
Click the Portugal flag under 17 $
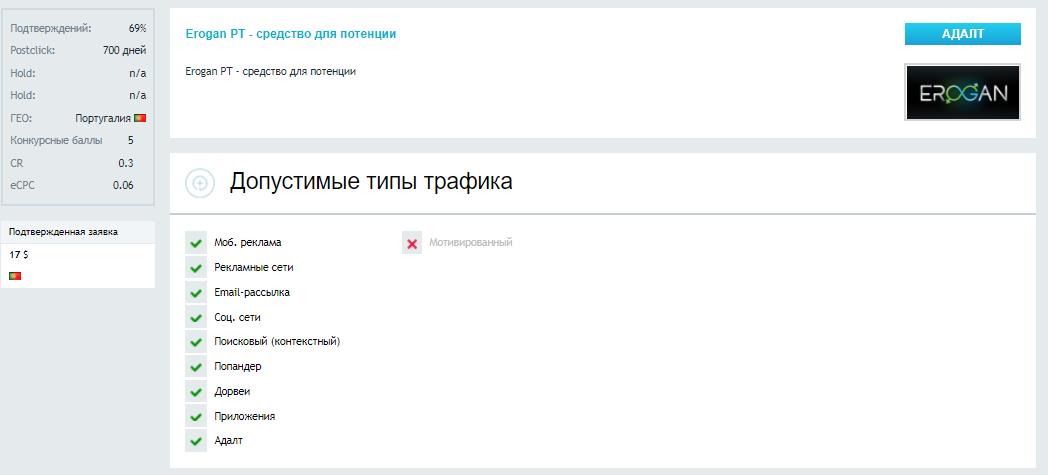click(15, 276)
